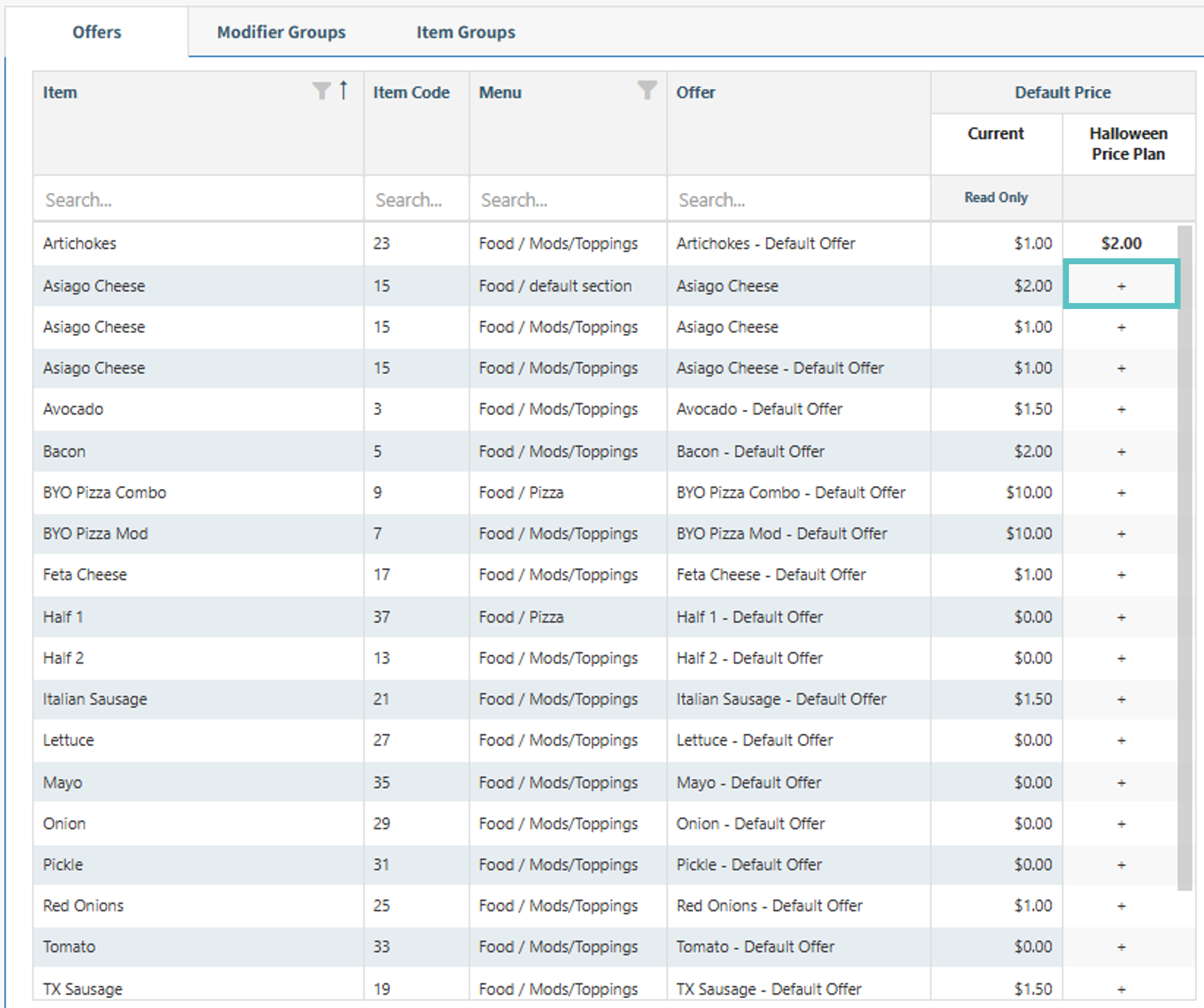Open the Menu column filter icon
The width and height of the screenshot is (1204, 1008).
pos(647,90)
